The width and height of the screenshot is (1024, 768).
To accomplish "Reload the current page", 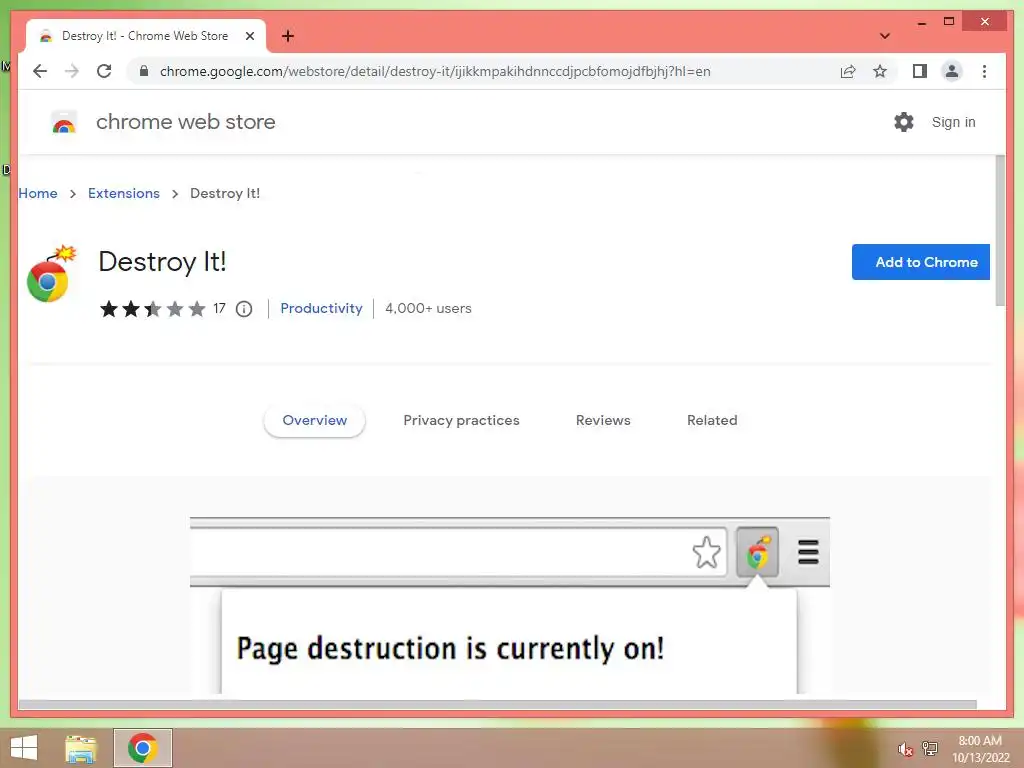I will click(x=104, y=71).
